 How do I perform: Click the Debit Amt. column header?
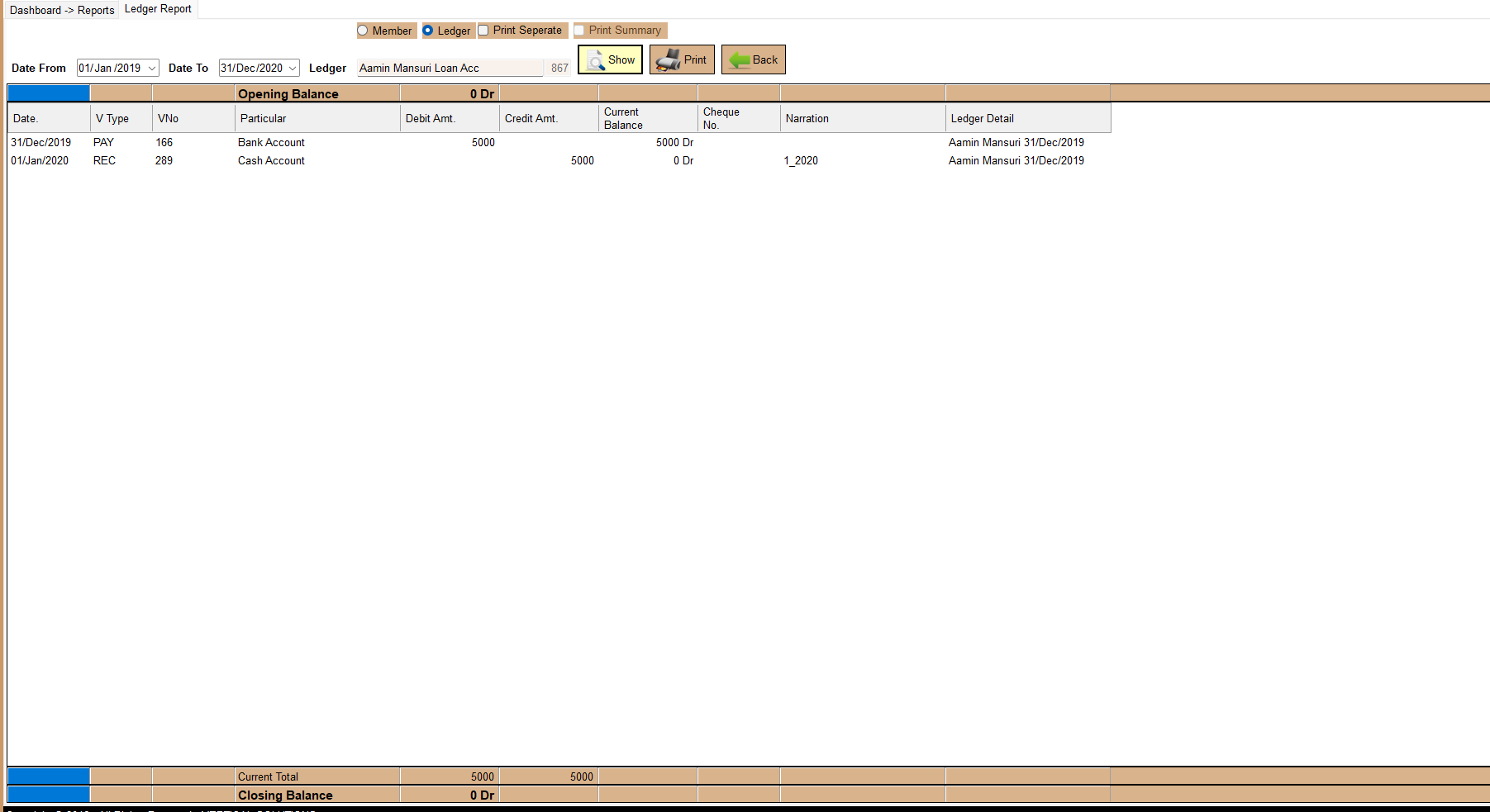[450, 118]
